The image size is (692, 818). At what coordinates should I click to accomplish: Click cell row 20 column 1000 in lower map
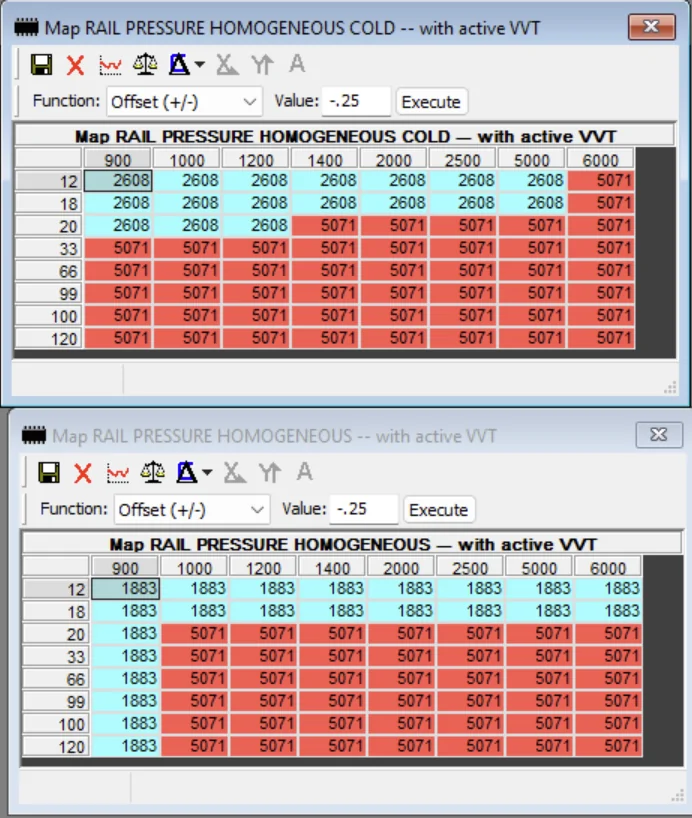tap(195, 633)
